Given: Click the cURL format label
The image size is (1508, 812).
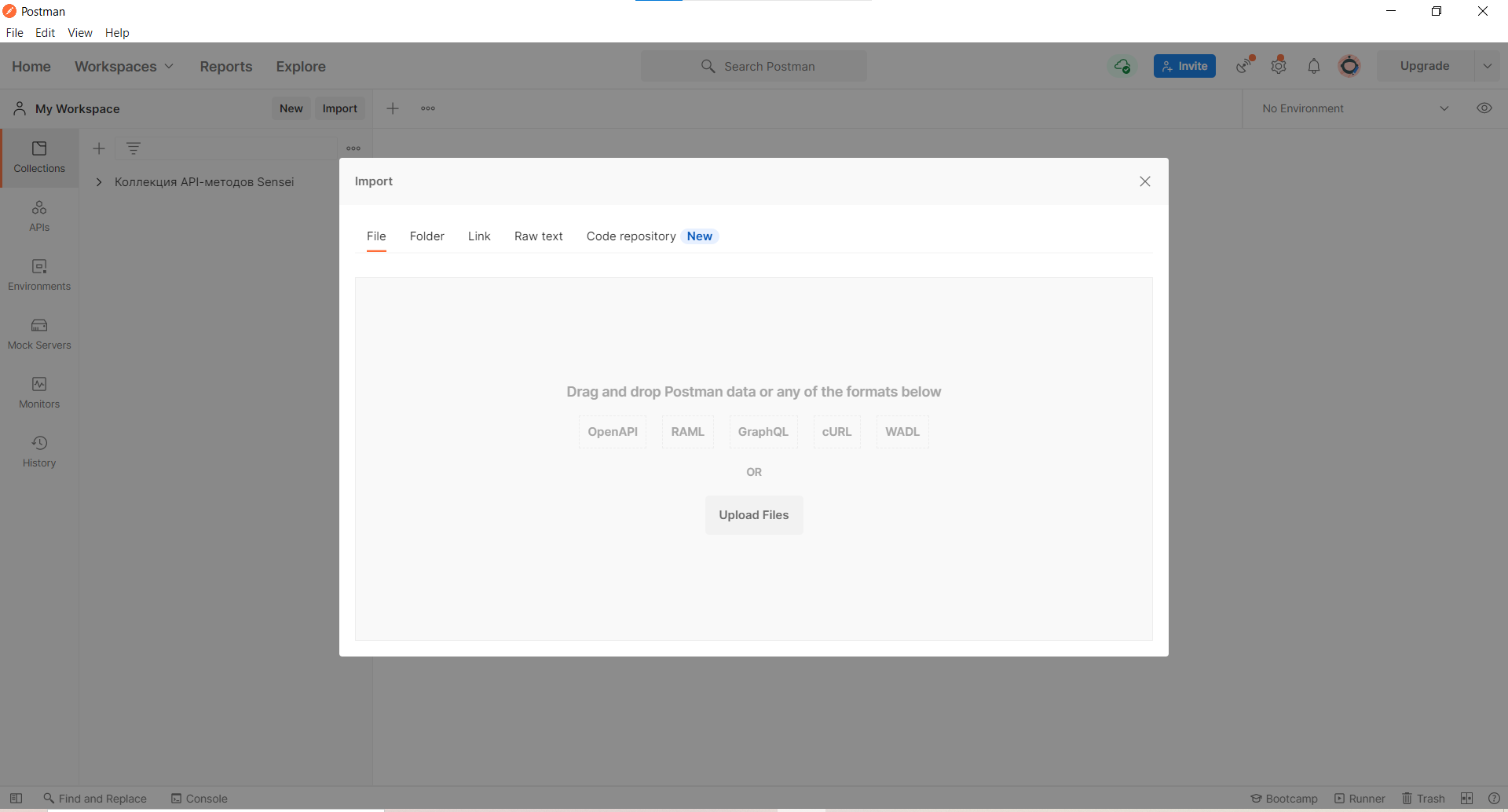Looking at the screenshot, I should tap(837, 432).
